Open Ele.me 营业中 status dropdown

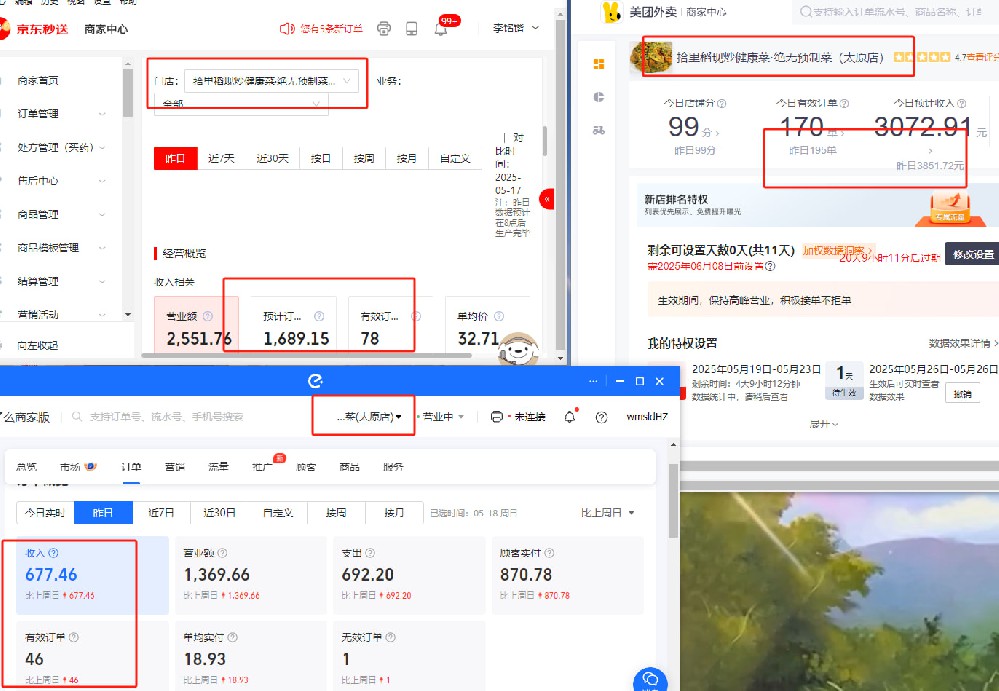pyautogui.click(x=443, y=417)
